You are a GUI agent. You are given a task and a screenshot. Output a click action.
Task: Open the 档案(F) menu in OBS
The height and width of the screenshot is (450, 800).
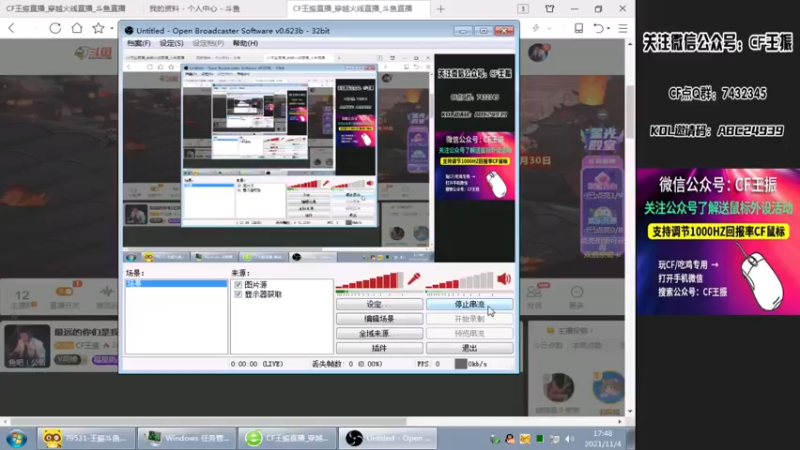[x=139, y=43]
